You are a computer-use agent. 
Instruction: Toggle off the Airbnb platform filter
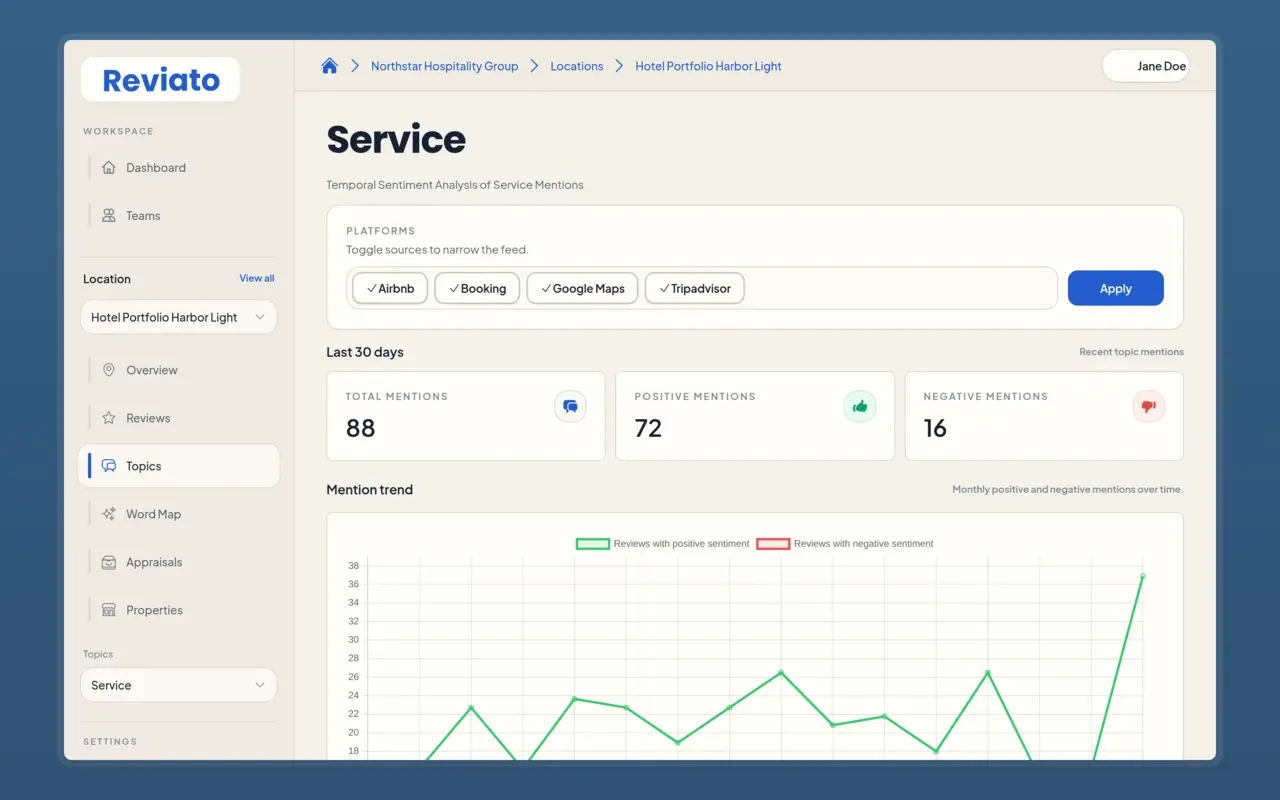390,289
